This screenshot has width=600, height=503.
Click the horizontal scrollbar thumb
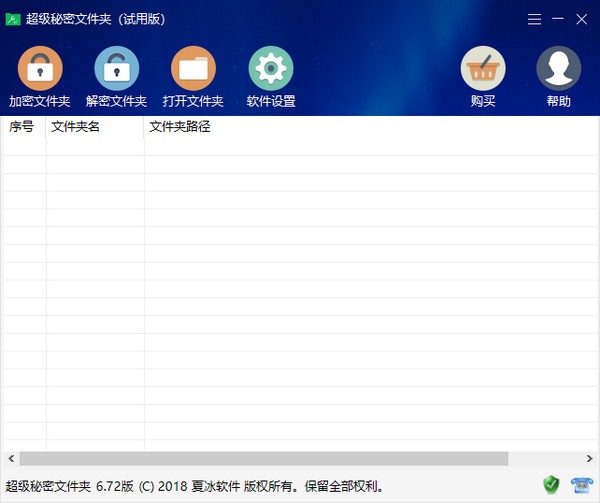260,458
